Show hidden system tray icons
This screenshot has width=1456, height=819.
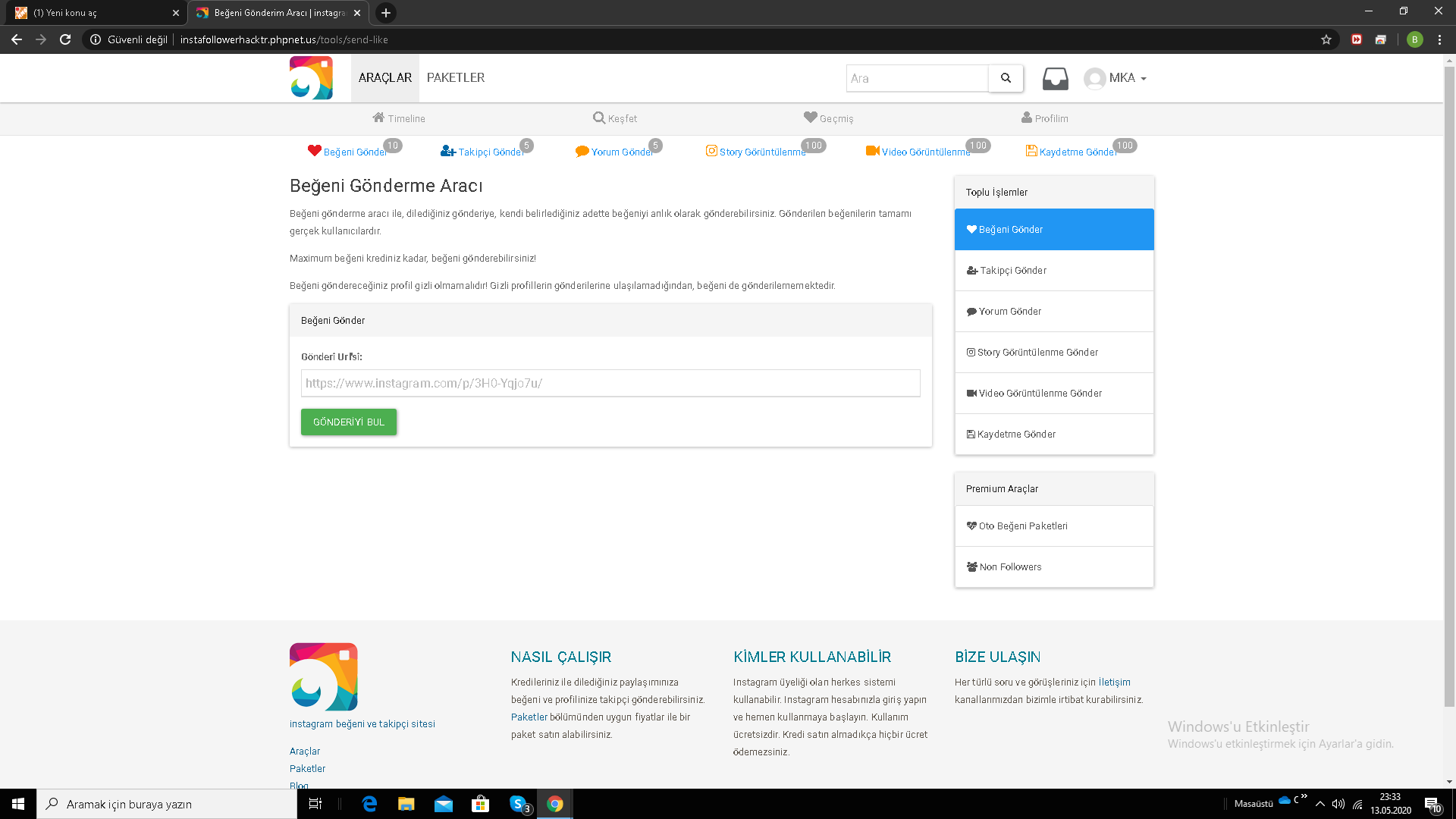pos(1320,804)
